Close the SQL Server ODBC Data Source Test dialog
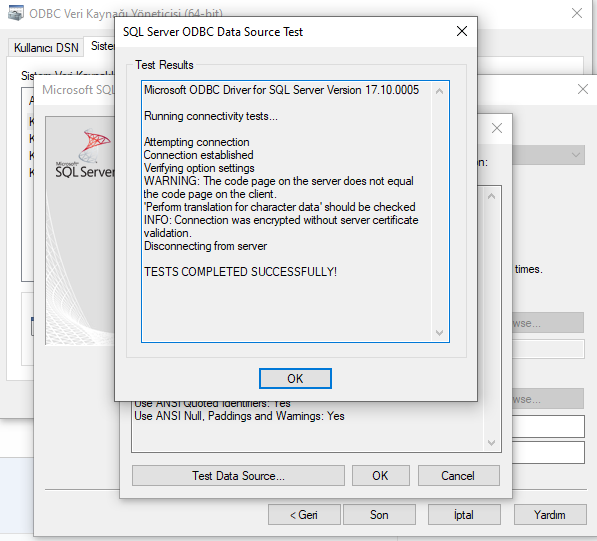 click(x=461, y=31)
